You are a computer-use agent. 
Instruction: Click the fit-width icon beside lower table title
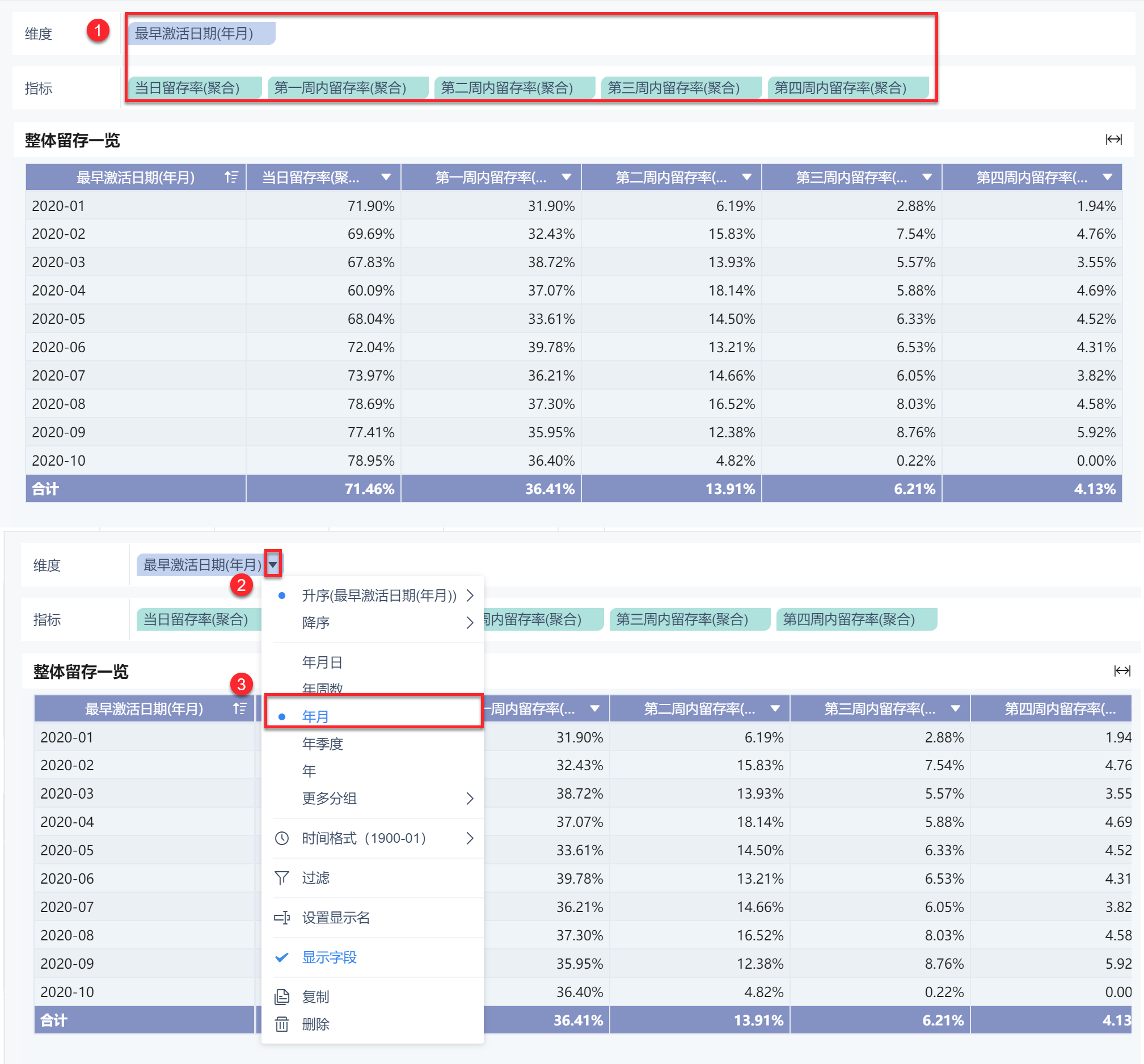1121,670
